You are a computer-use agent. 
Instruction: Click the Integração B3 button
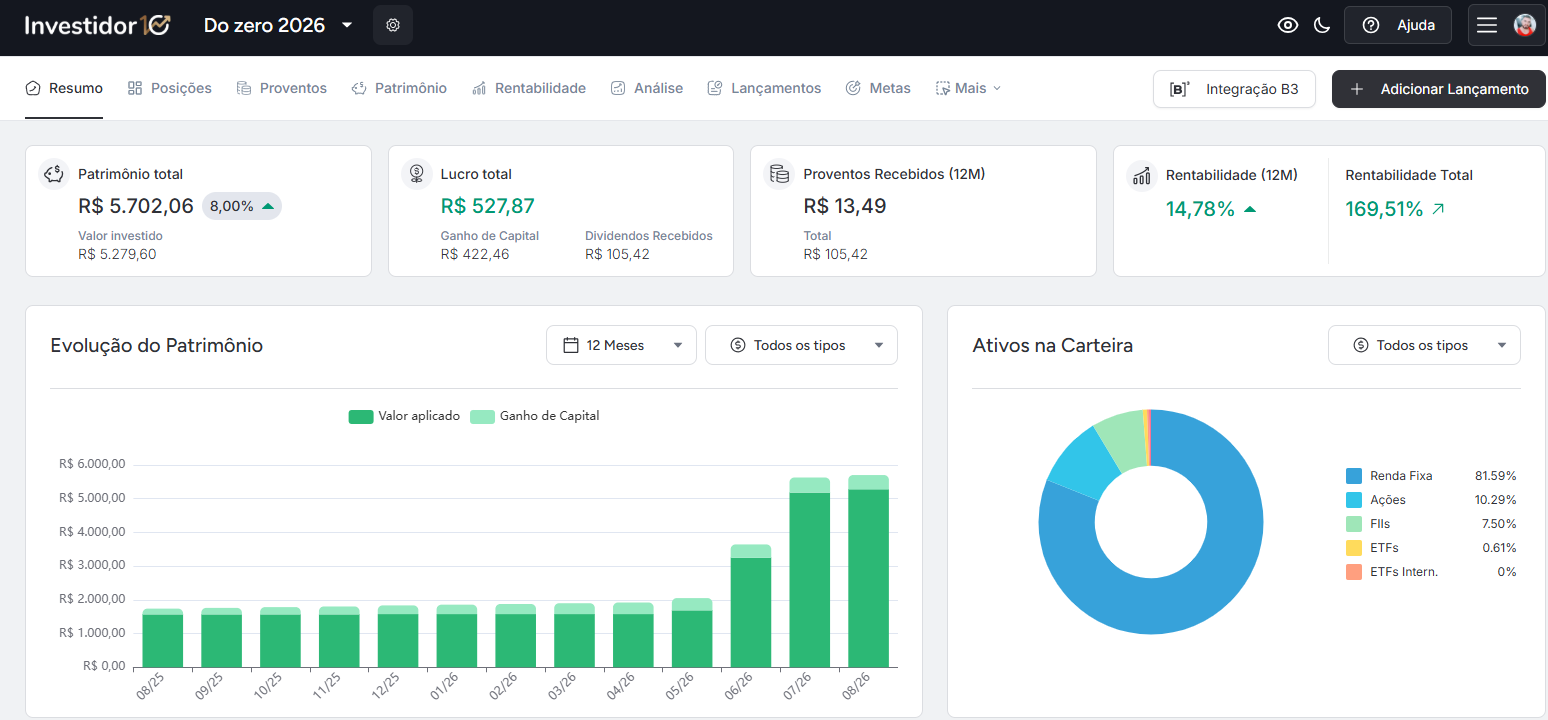[1234, 89]
